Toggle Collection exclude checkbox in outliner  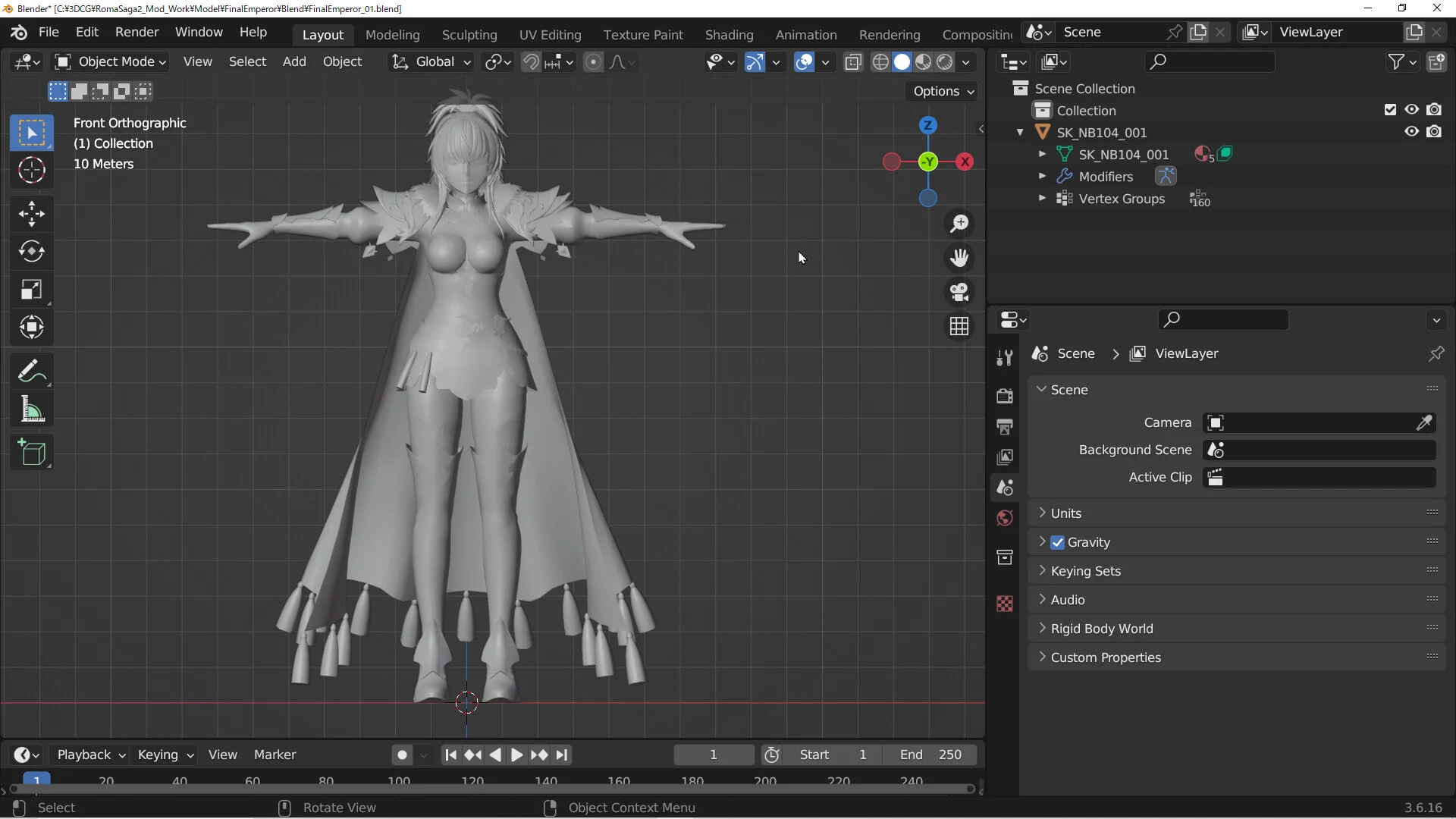click(1390, 110)
